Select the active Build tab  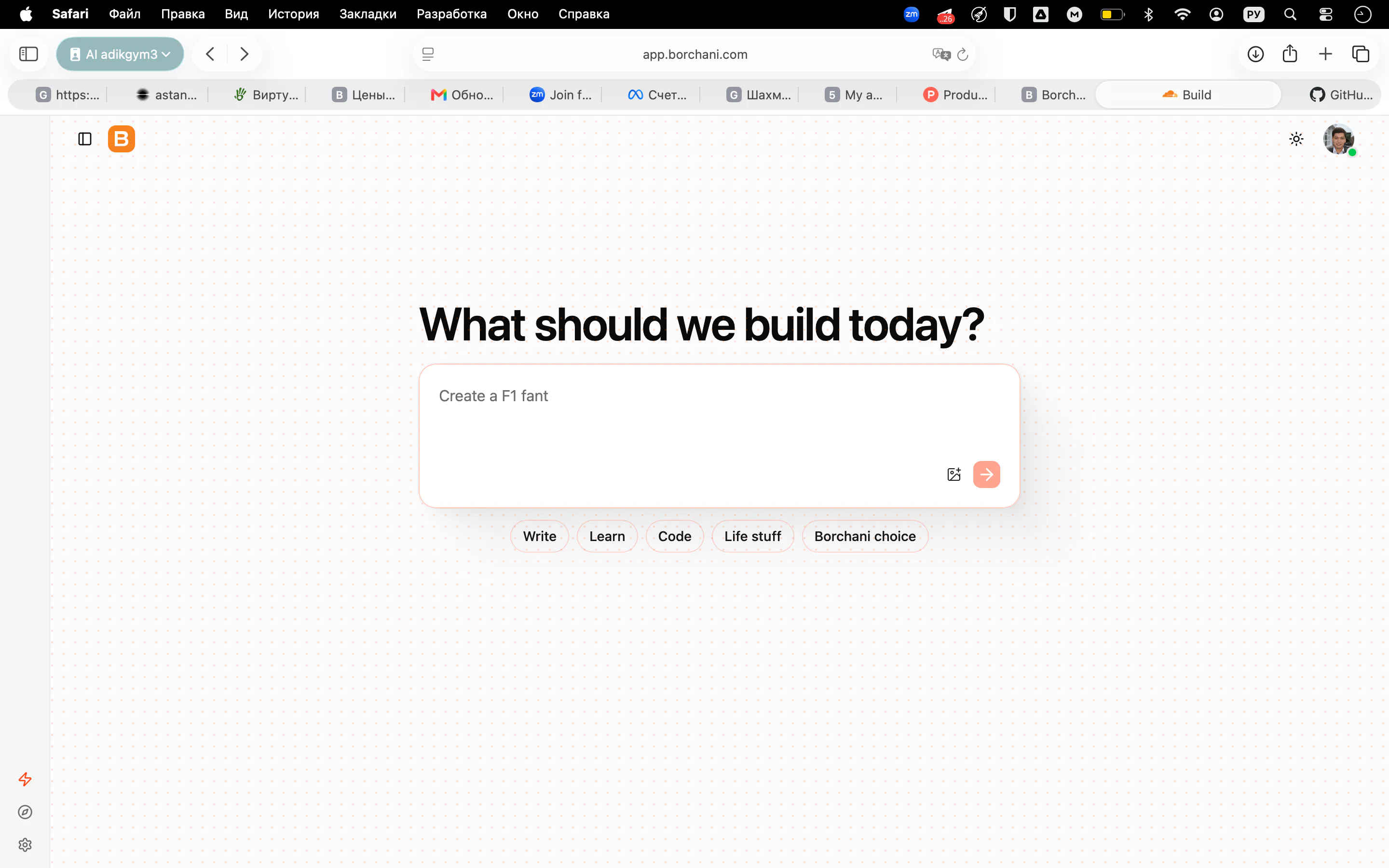click(x=1187, y=95)
